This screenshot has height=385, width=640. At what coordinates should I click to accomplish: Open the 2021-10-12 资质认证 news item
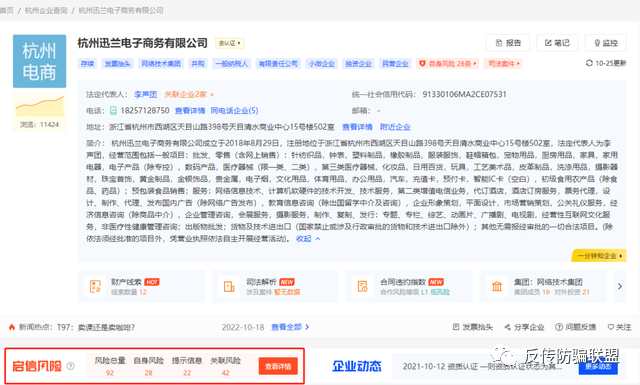point(482,366)
